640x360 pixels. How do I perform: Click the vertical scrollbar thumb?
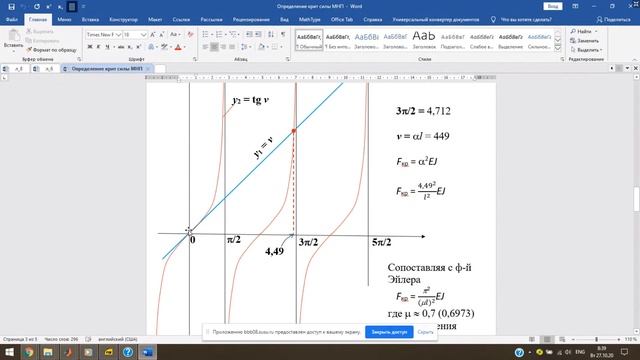[x=636, y=199]
